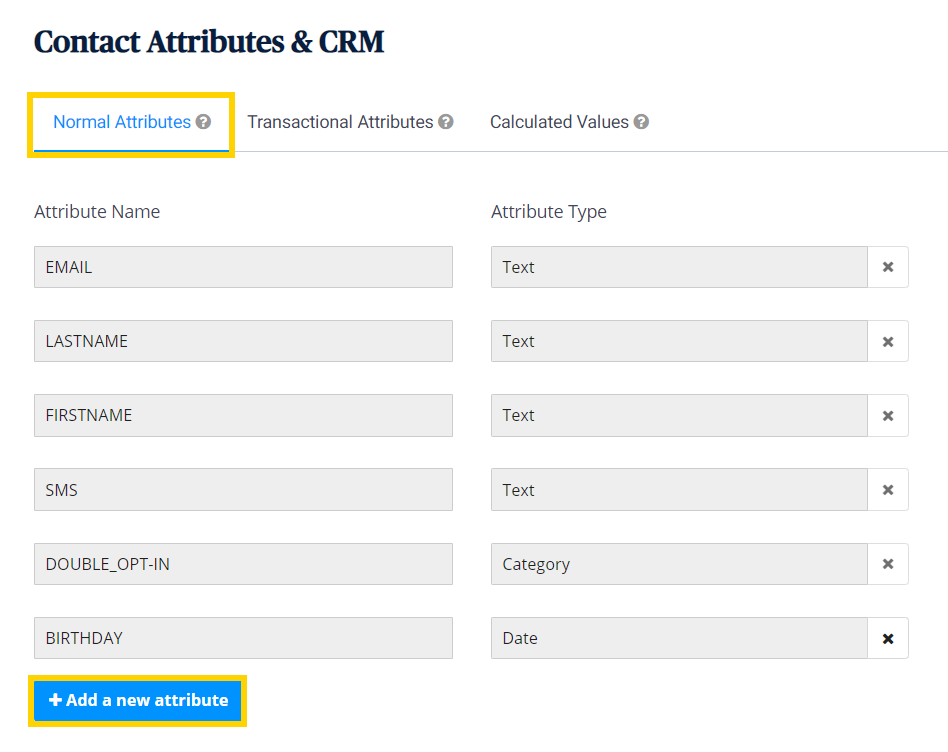Screen dimensions: 948x752
Task: Click the EMAIL attribute name field
Action: click(243, 267)
